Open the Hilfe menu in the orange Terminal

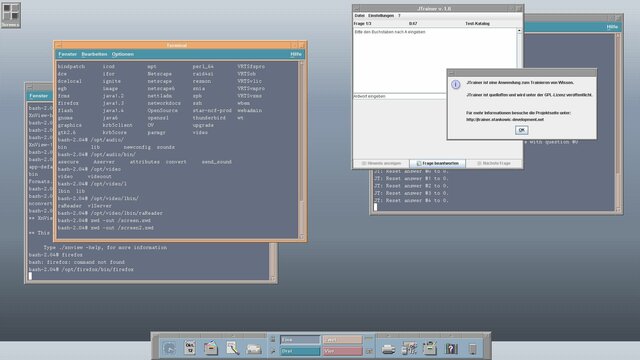point(296,54)
